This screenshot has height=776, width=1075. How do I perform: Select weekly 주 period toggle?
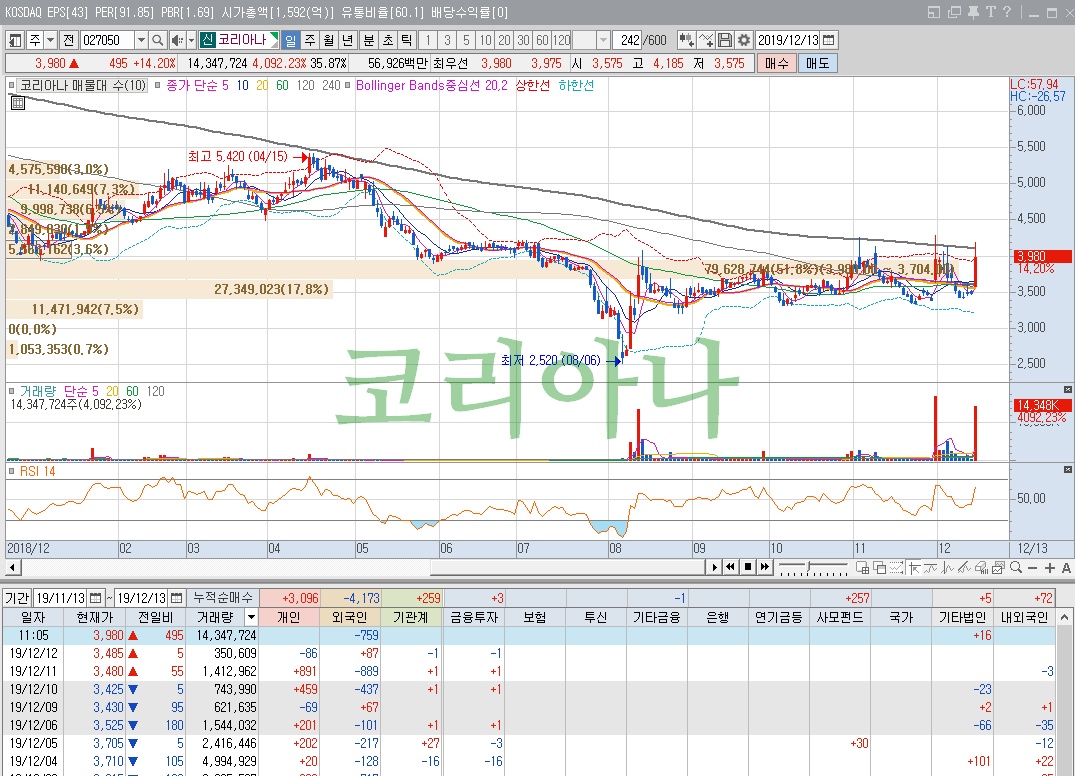[x=310, y=40]
